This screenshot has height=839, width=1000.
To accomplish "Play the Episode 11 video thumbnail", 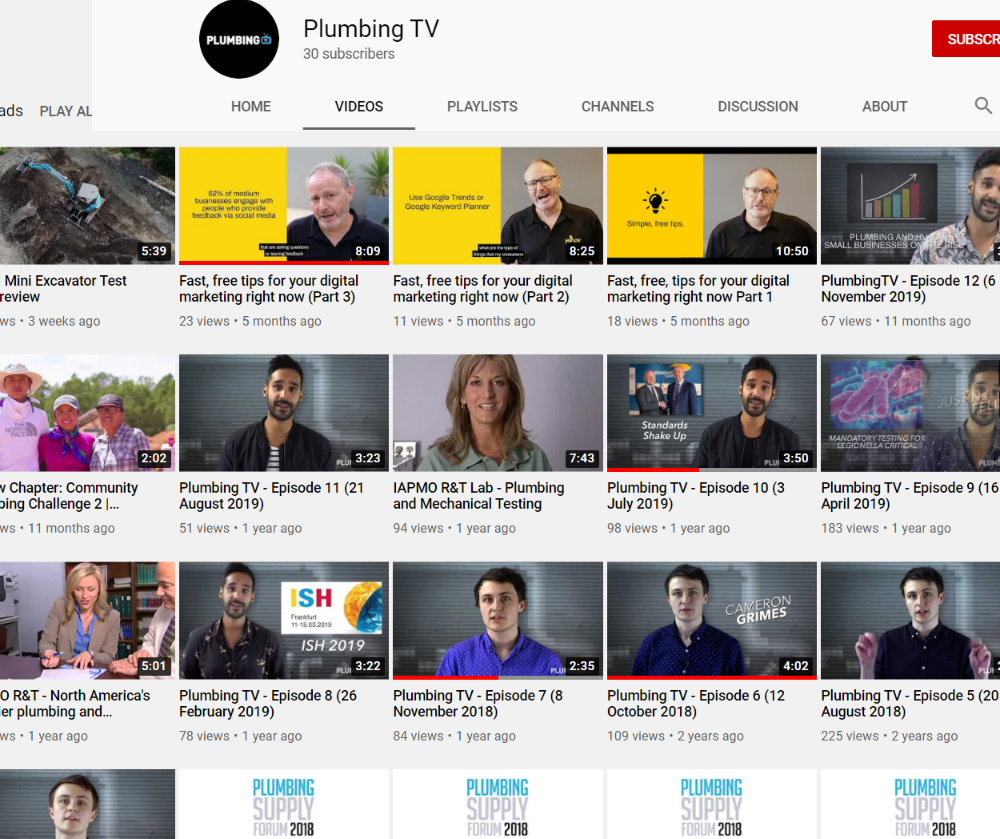I will click(x=284, y=412).
